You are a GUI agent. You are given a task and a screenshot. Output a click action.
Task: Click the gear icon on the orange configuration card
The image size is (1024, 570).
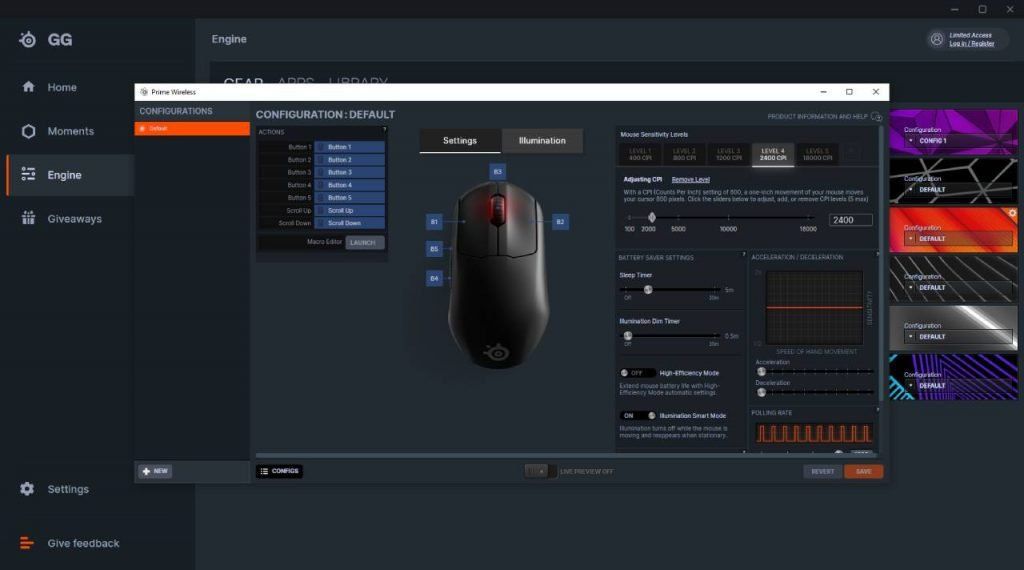click(x=1012, y=213)
